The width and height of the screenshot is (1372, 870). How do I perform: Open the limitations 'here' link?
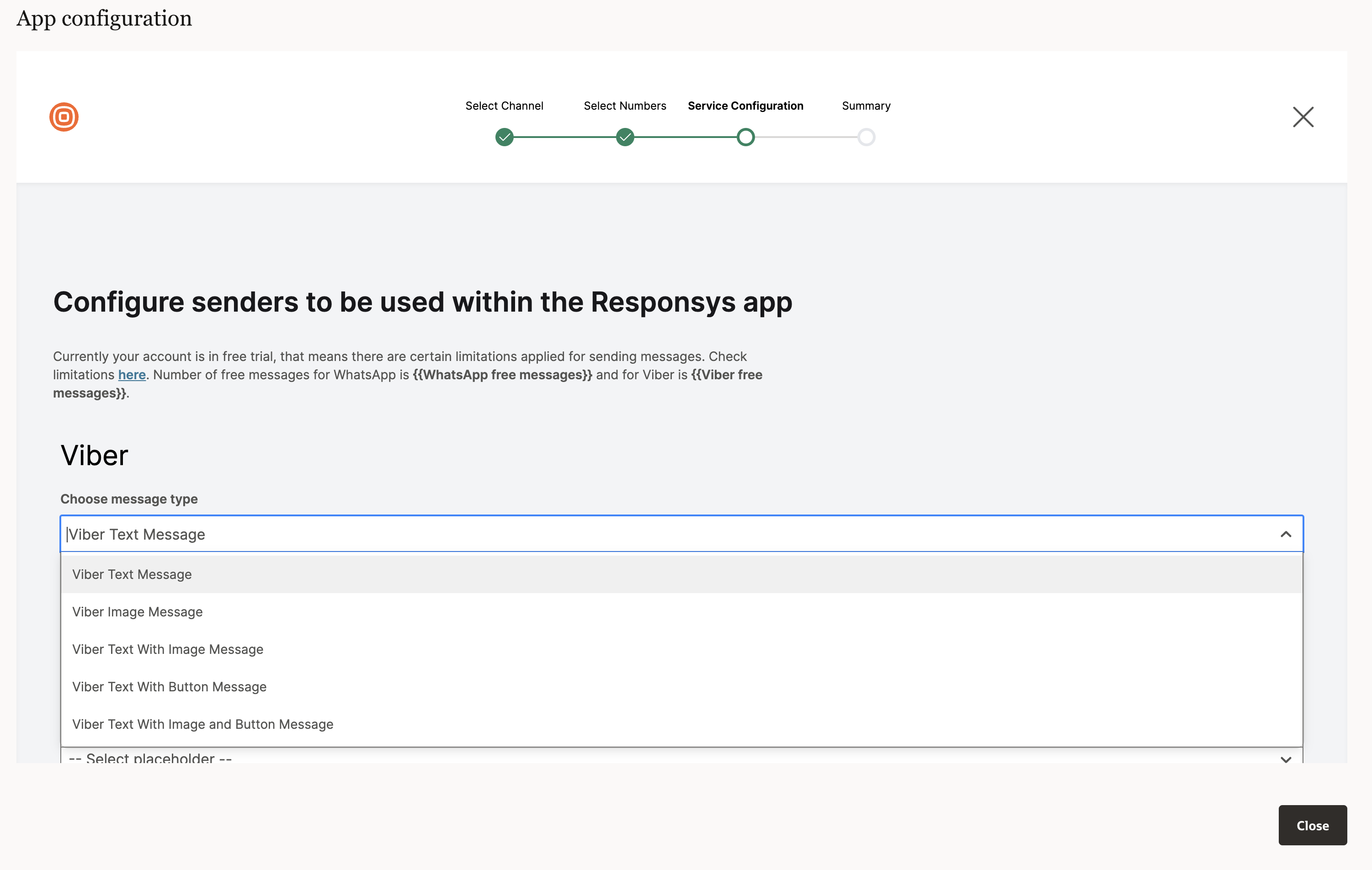pyautogui.click(x=132, y=375)
